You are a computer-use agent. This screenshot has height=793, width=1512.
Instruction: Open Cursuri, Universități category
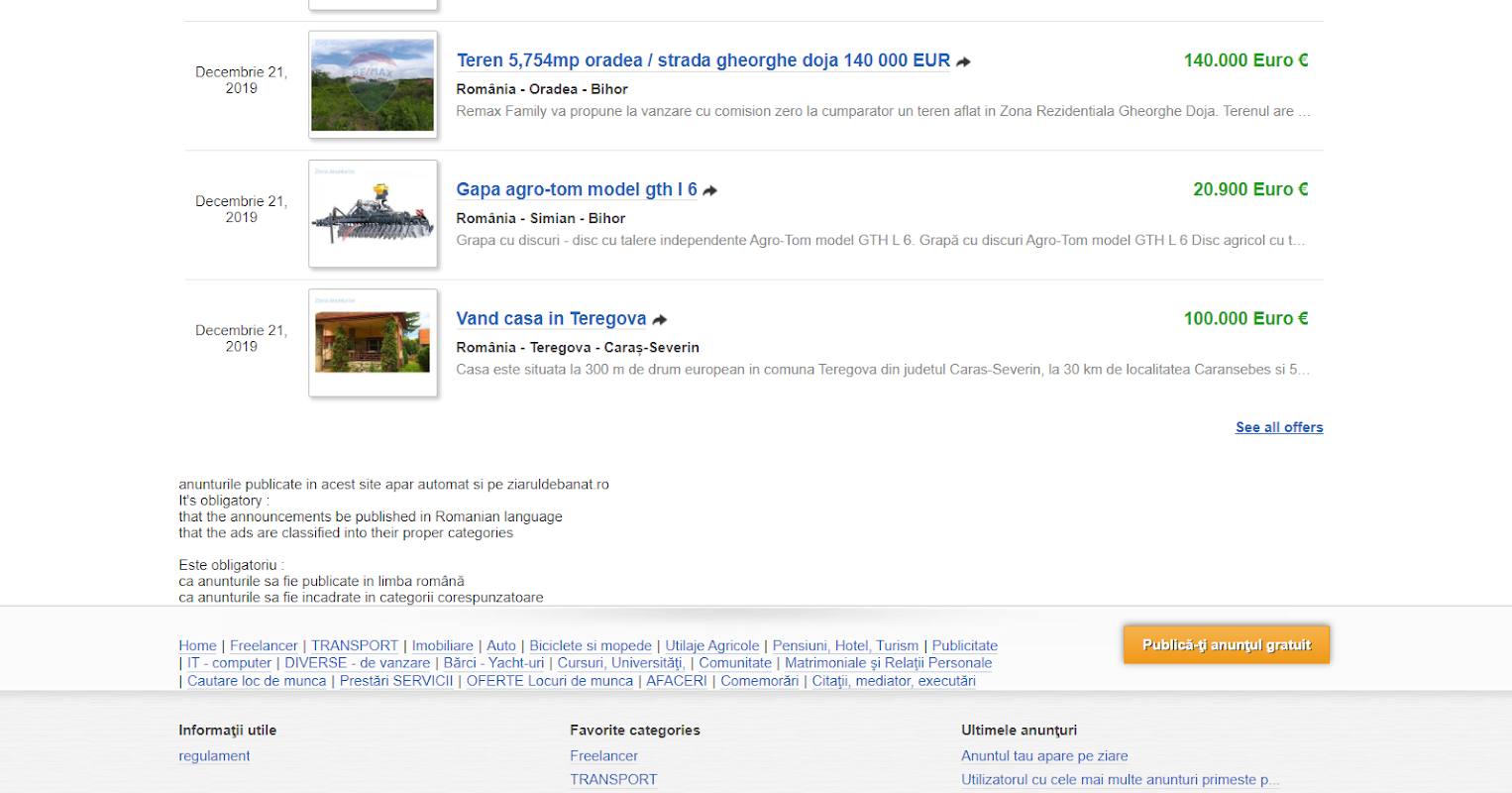point(621,663)
